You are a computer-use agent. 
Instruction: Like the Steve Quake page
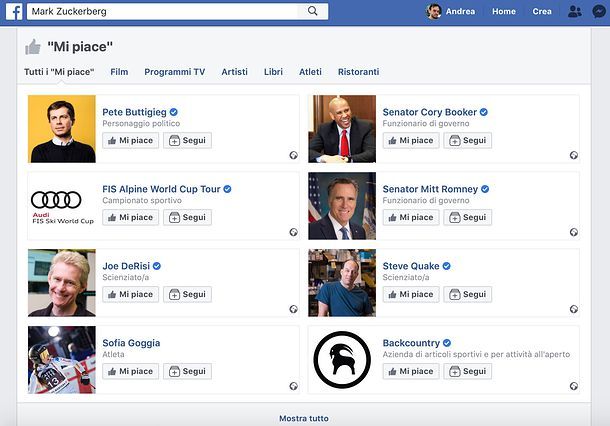click(x=411, y=295)
